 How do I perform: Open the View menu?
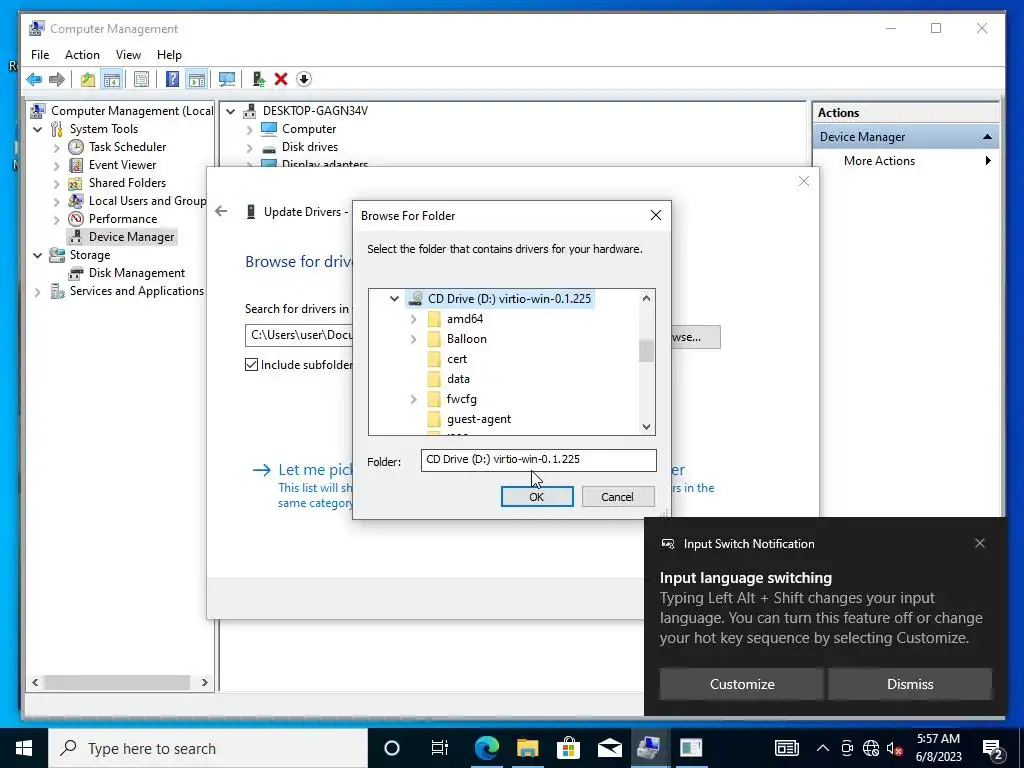pyautogui.click(x=128, y=55)
